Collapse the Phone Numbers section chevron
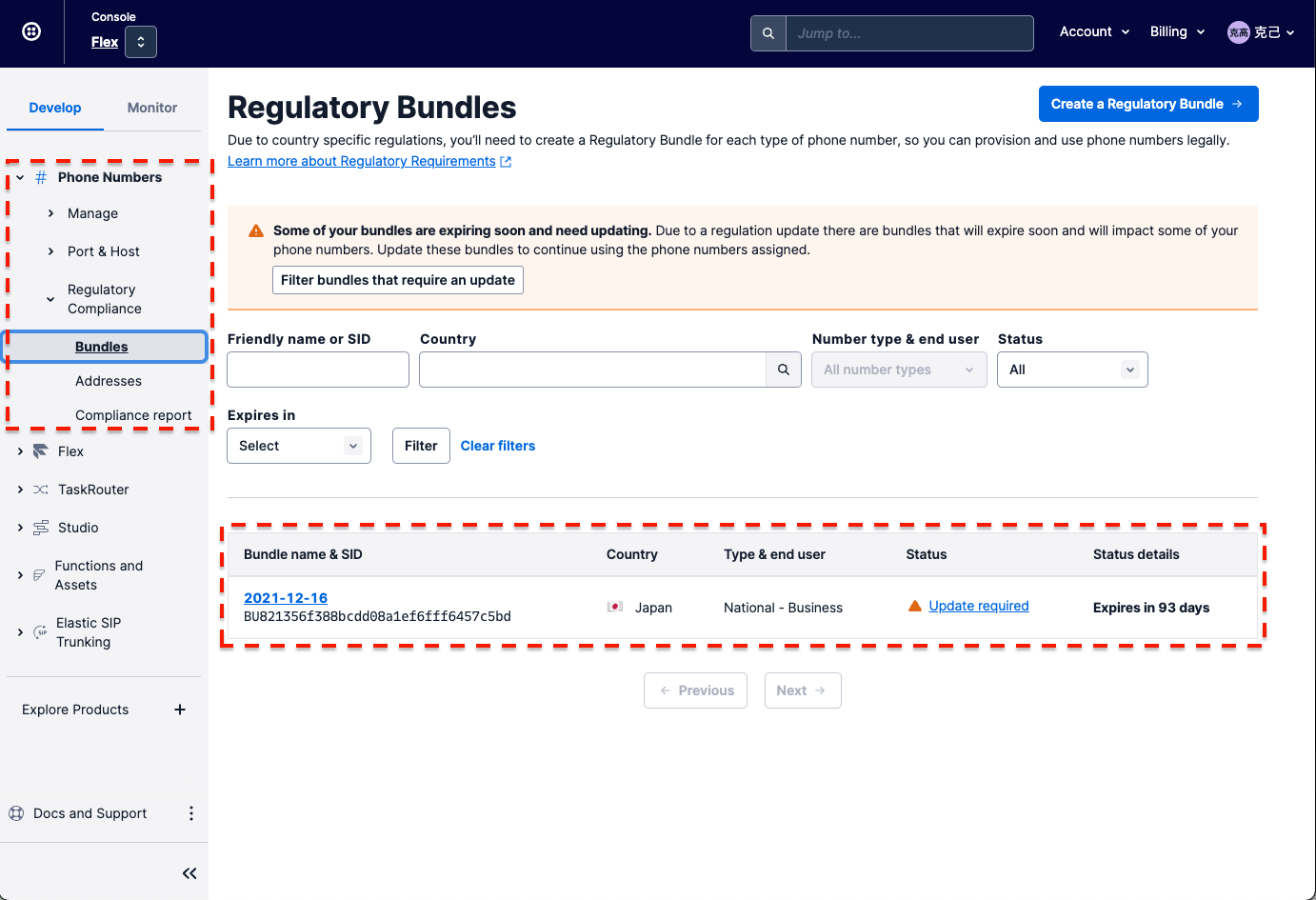The image size is (1316, 900). pos(20,177)
